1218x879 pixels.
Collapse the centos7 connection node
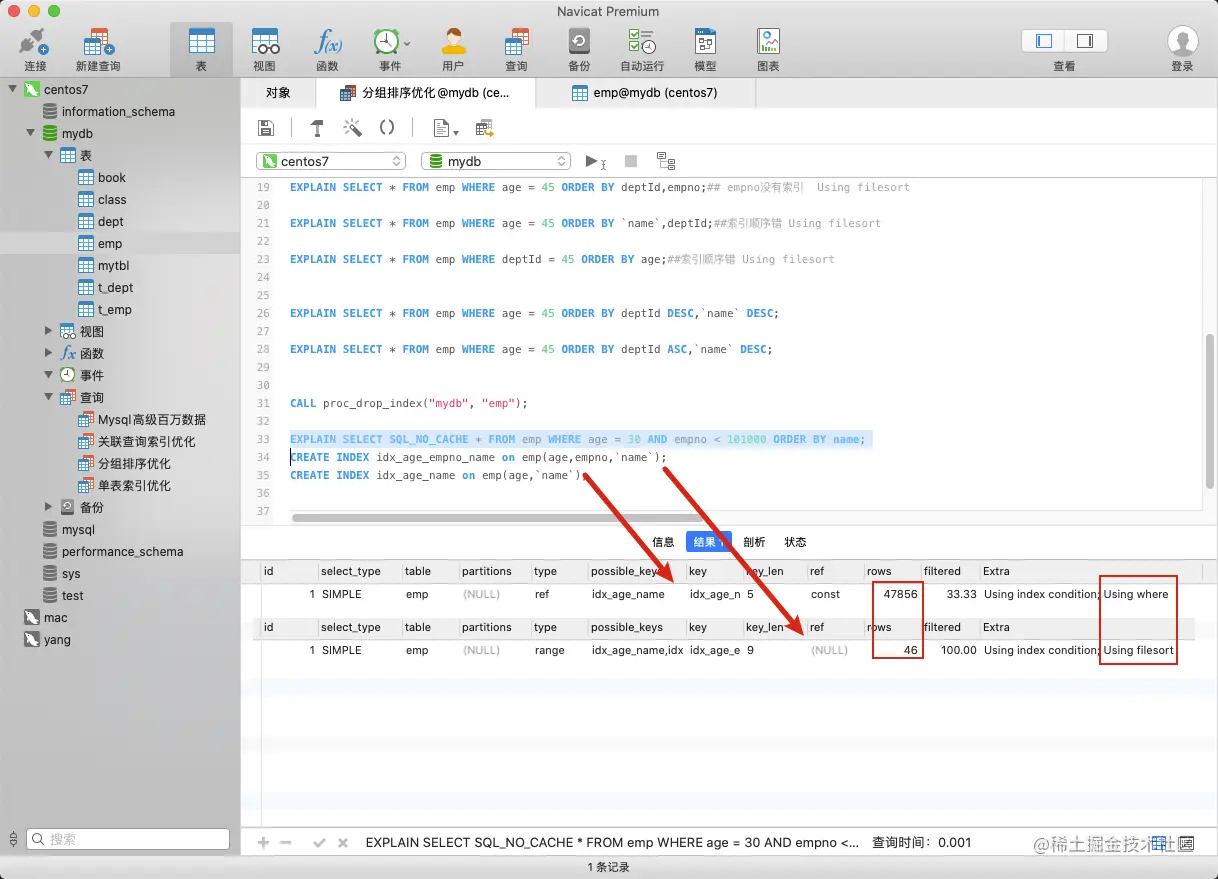coord(14,89)
